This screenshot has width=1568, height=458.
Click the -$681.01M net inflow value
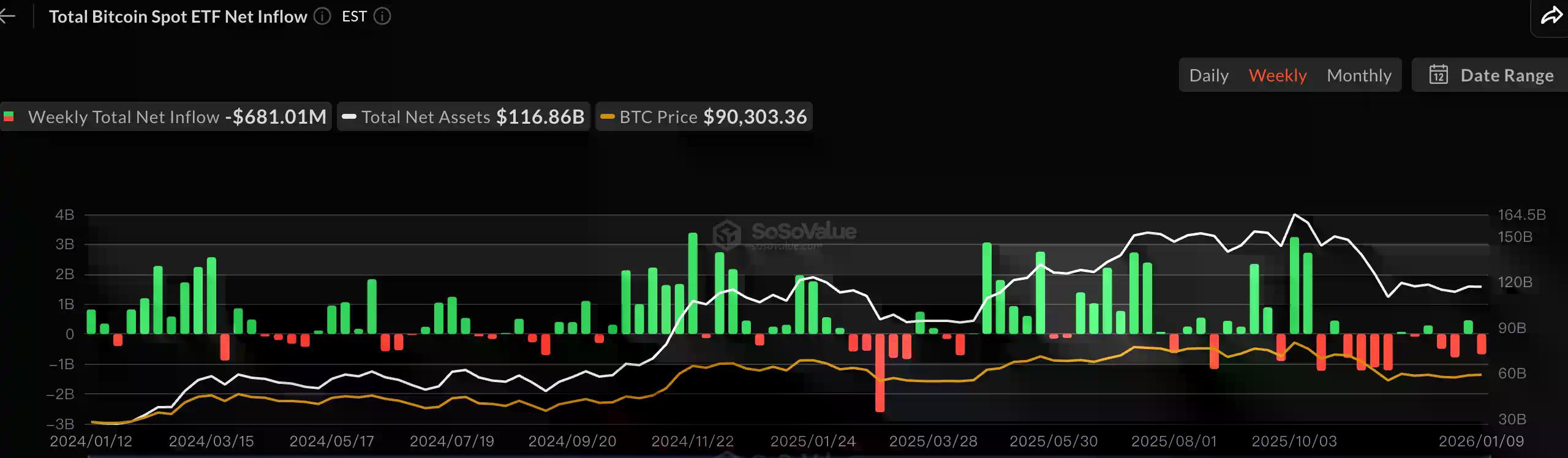pos(276,116)
